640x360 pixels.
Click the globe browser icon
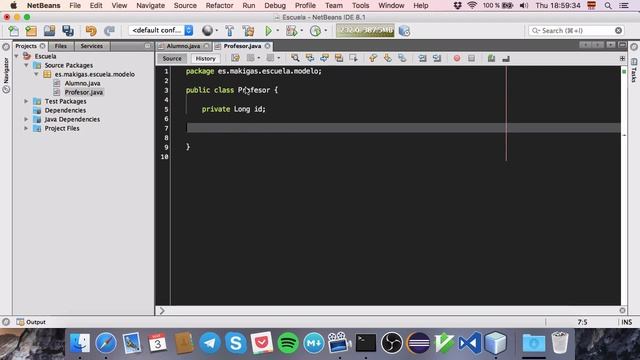207,31
